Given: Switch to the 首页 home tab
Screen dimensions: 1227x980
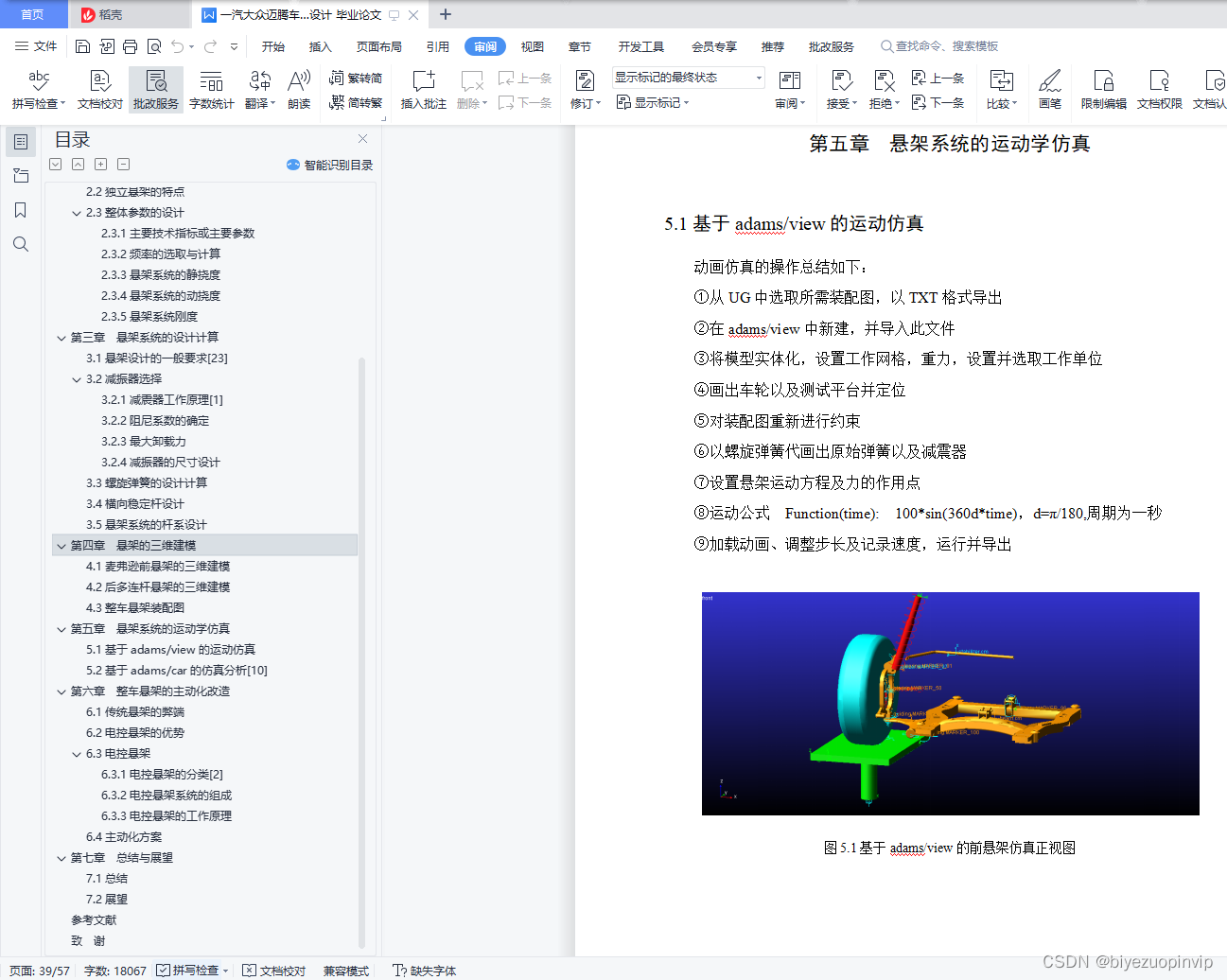Looking at the screenshot, I should (x=32, y=14).
